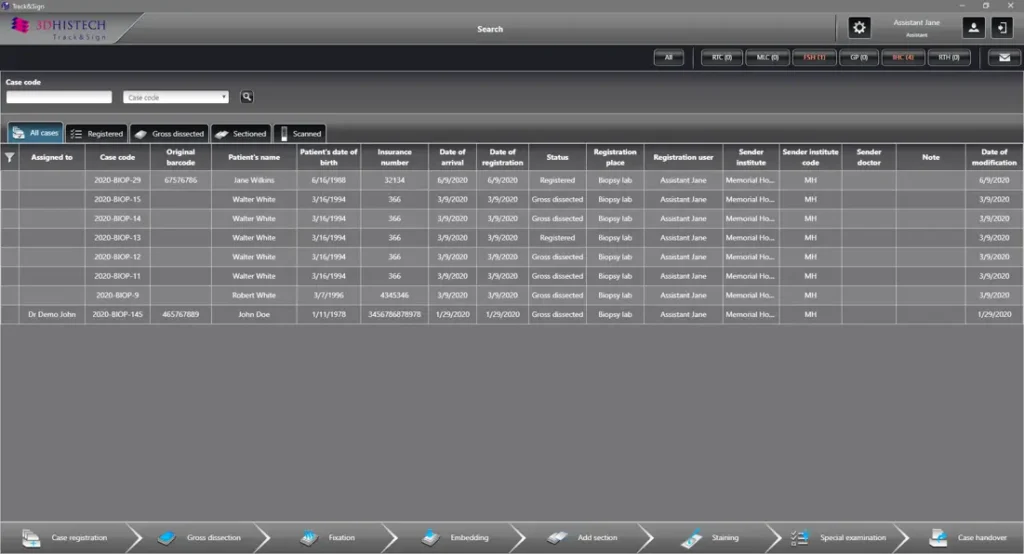1024x554 pixels.
Task: Click the GP (0) filter button
Action: 859,57
